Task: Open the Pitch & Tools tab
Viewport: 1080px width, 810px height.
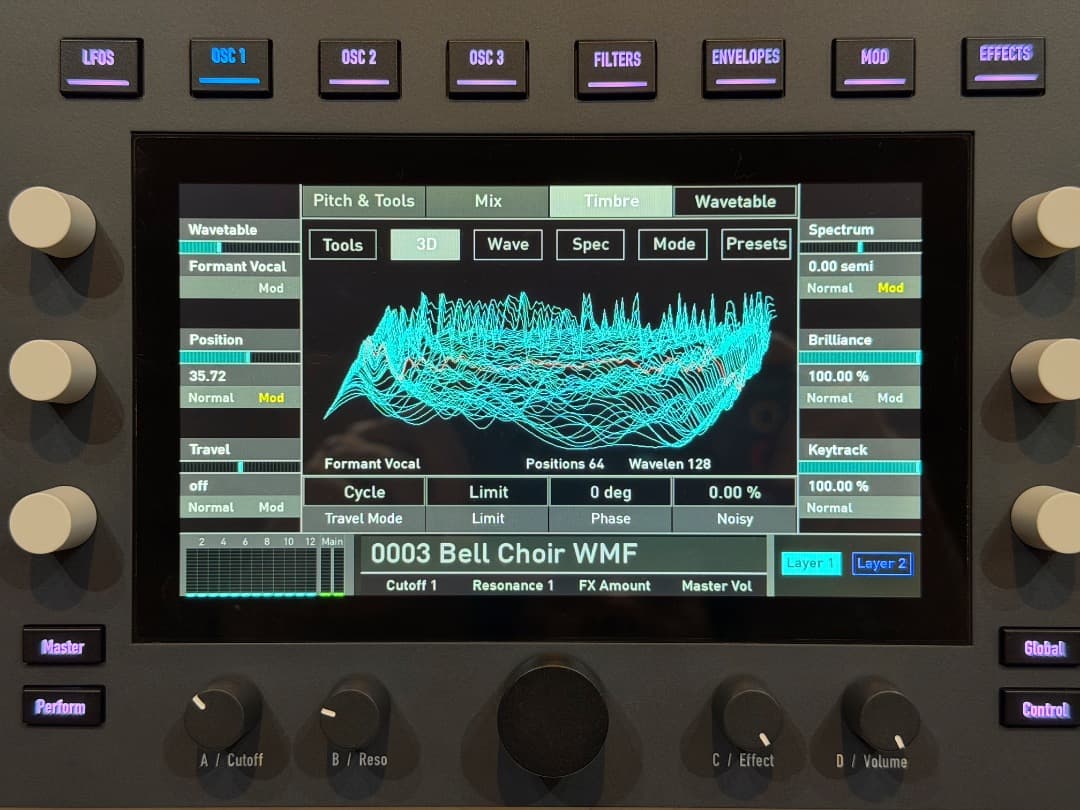Action: pyautogui.click(x=363, y=201)
